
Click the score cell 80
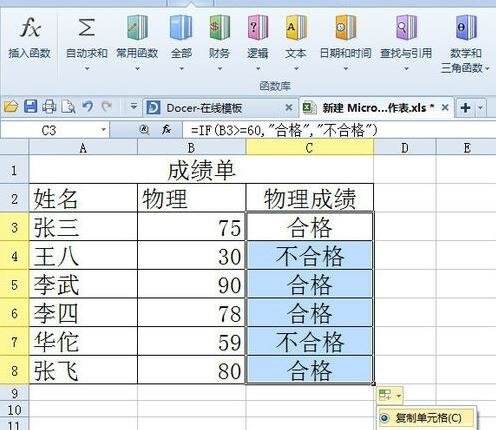192,370
